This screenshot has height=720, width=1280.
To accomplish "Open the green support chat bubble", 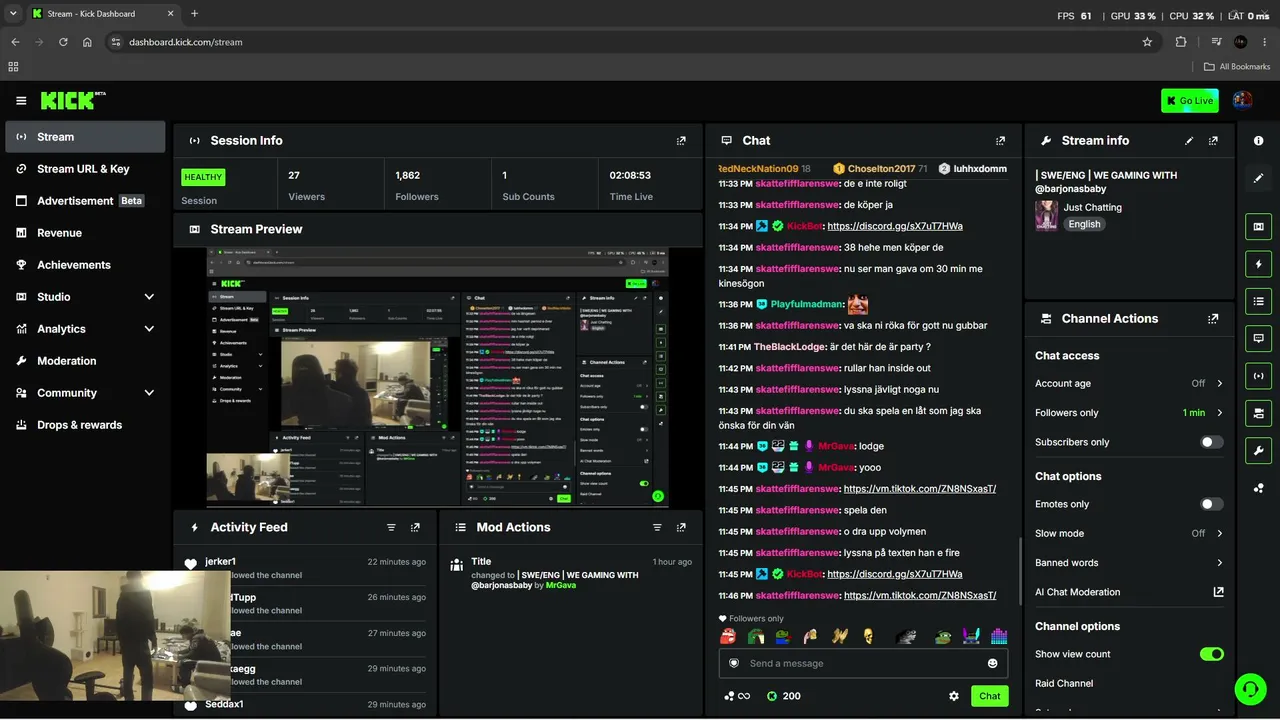I will point(1249,688).
